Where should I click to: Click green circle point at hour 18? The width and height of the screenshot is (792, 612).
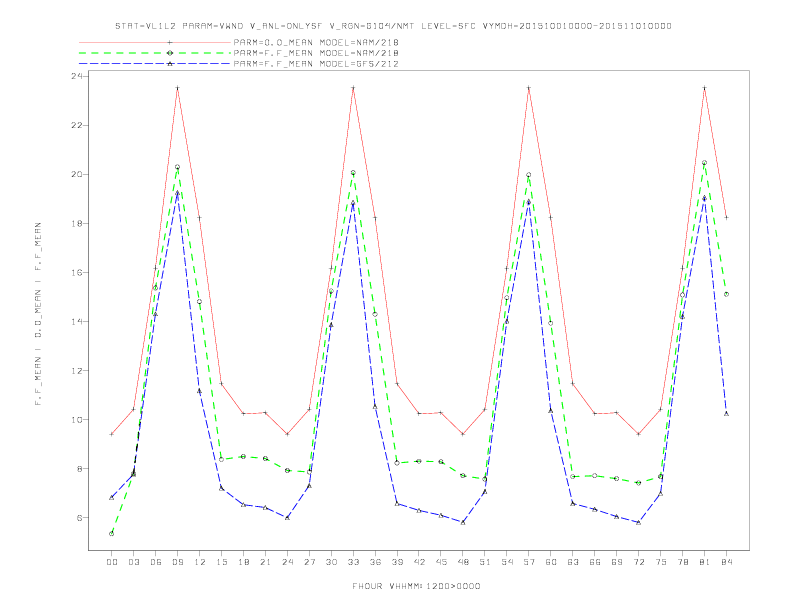click(x=243, y=456)
